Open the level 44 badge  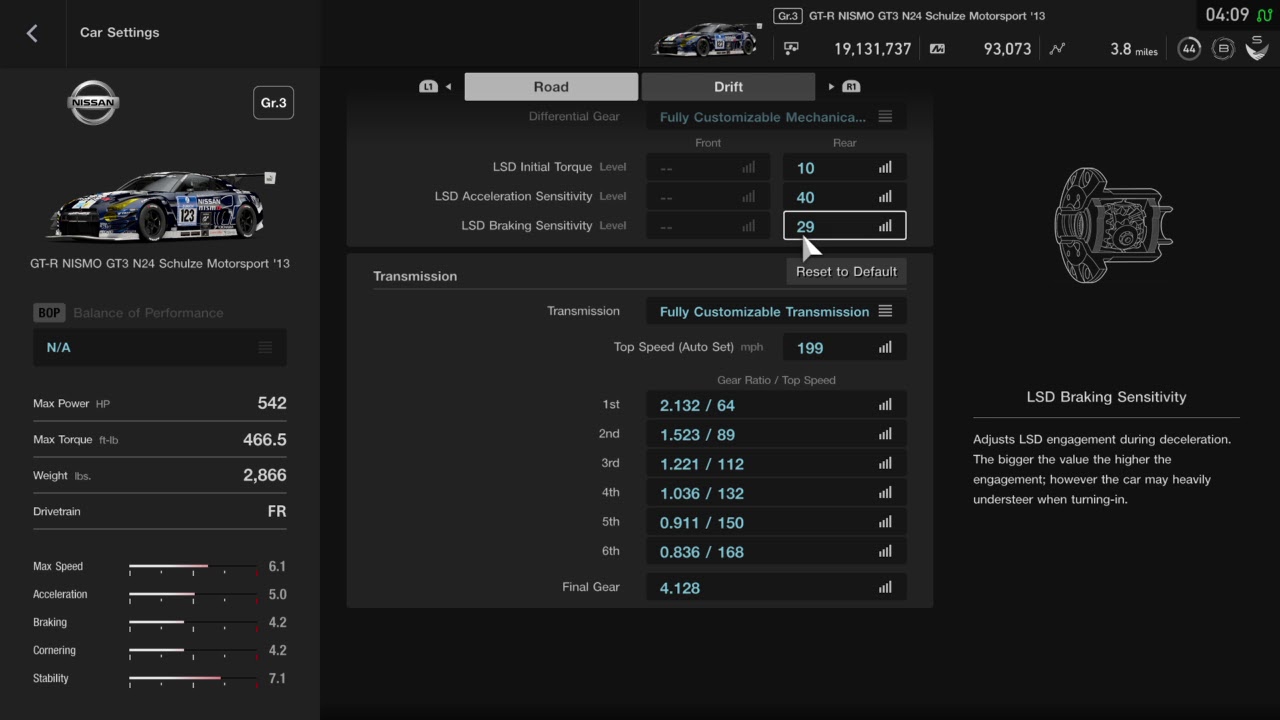[1189, 49]
